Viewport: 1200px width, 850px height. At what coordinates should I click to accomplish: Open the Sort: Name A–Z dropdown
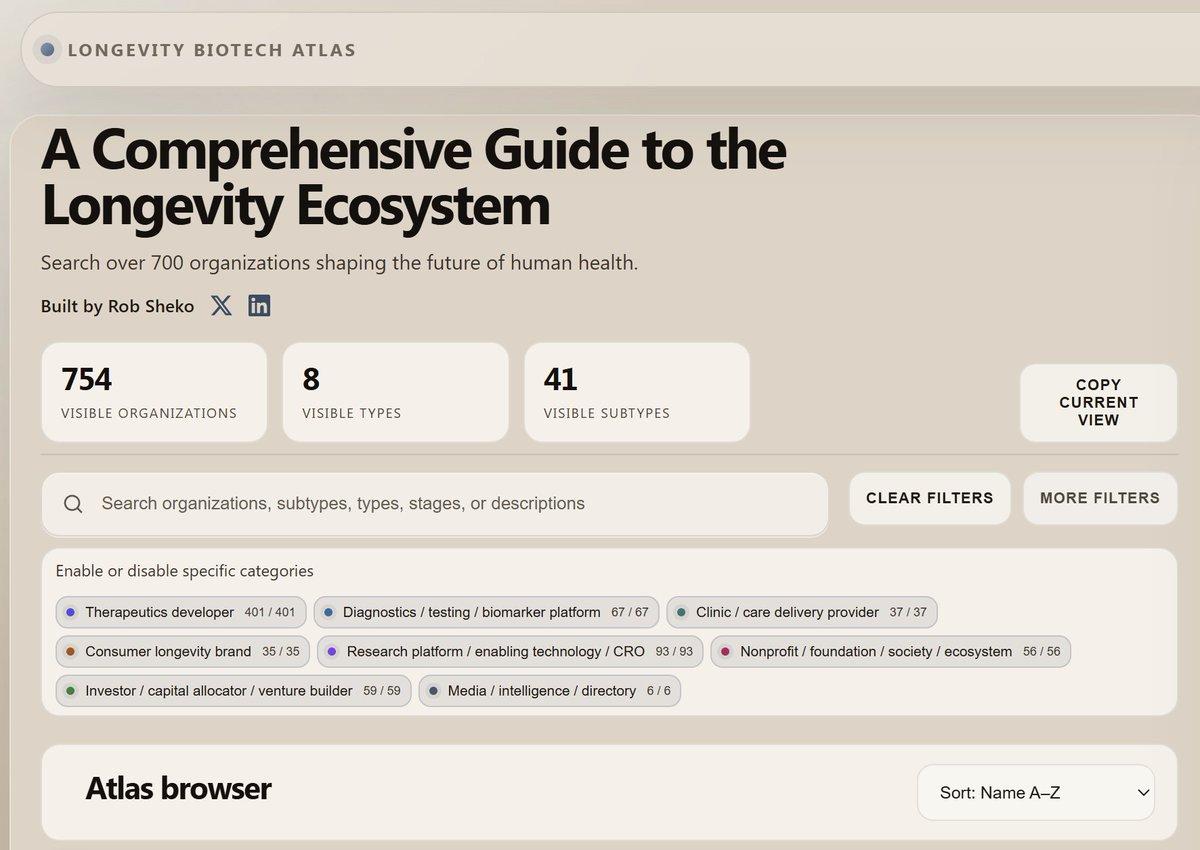(1036, 793)
